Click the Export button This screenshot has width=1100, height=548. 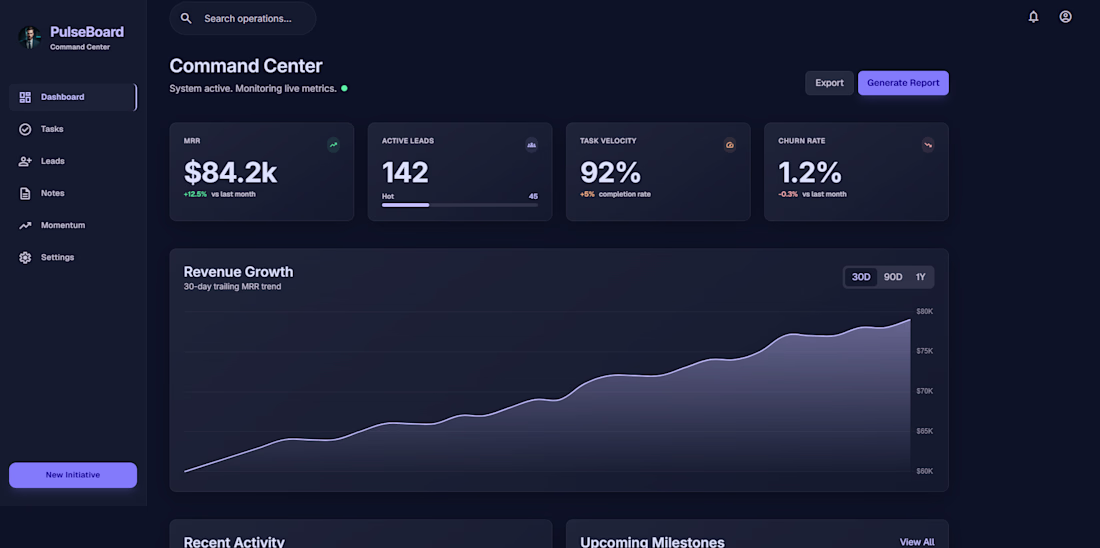point(829,83)
